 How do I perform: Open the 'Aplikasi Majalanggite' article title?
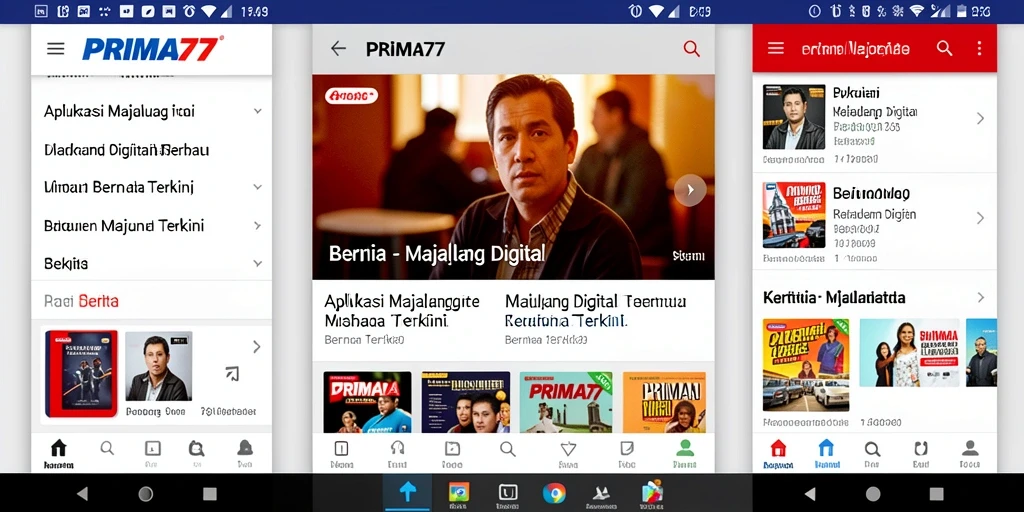coord(402,311)
